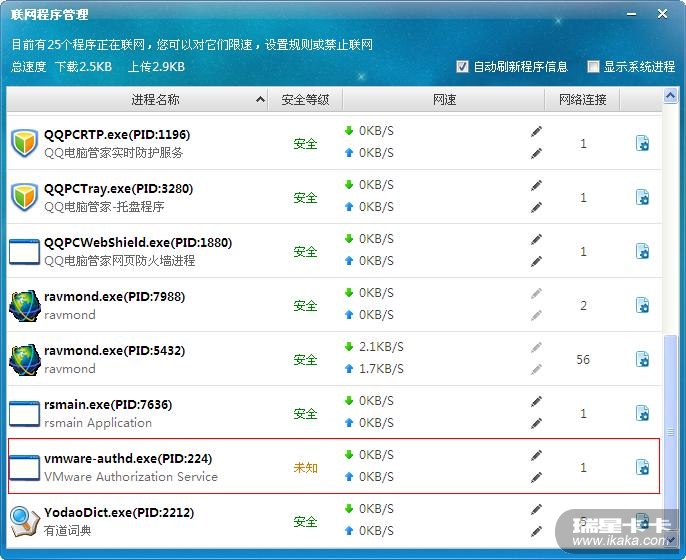Open rule settings icon for QQPCWebShield.exe
The height and width of the screenshot is (560, 686).
coord(642,252)
